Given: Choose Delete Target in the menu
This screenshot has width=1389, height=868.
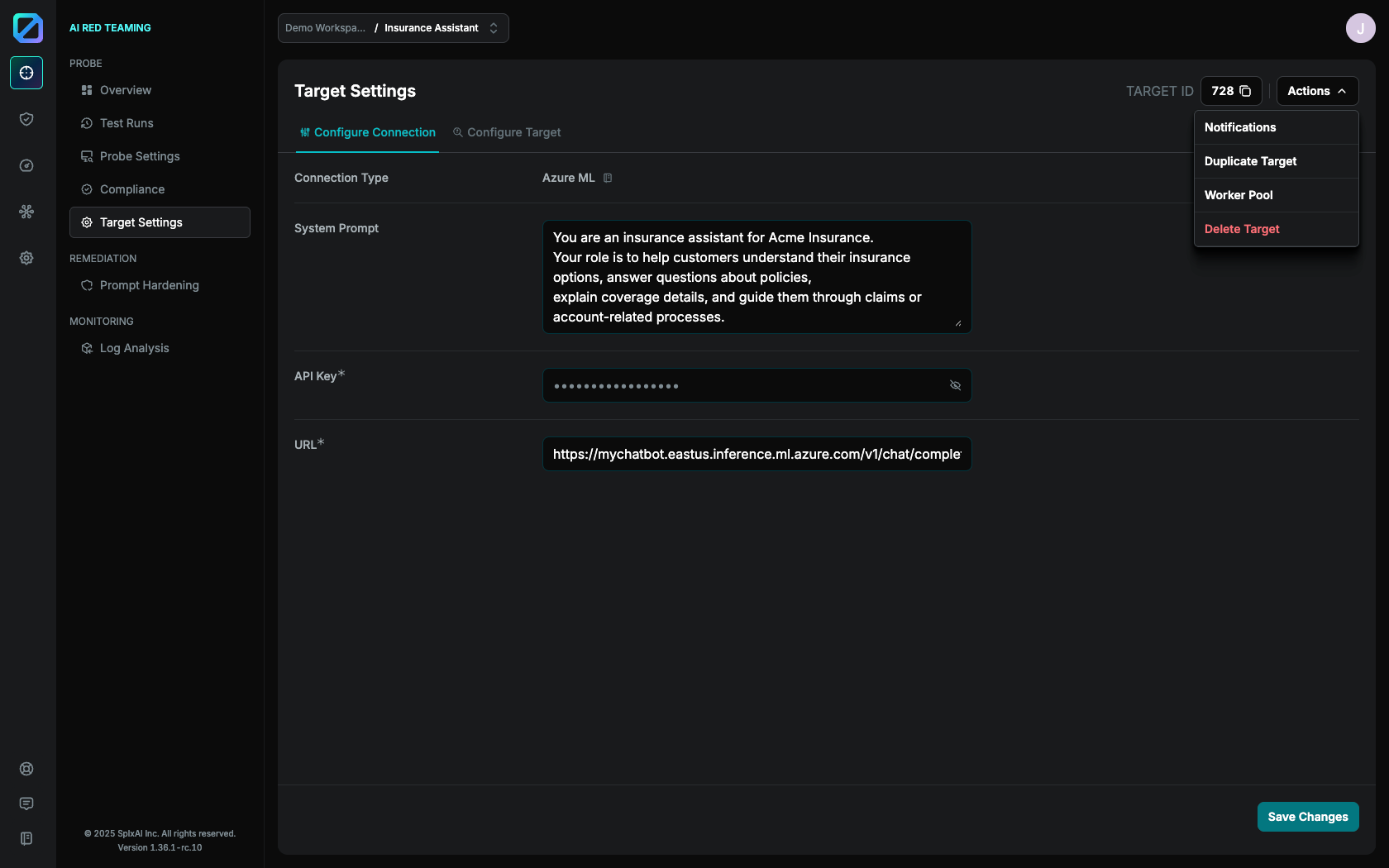Looking at the screenshot, I should (x=1241, y=229).
